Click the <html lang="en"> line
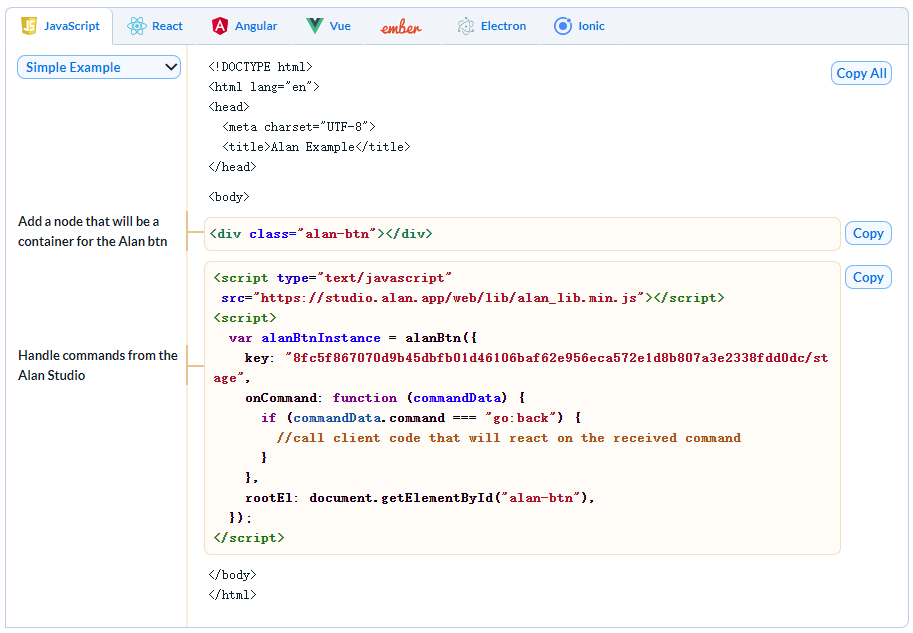The height and width of the screenshot is (633, 913). [x=264, y=87]
